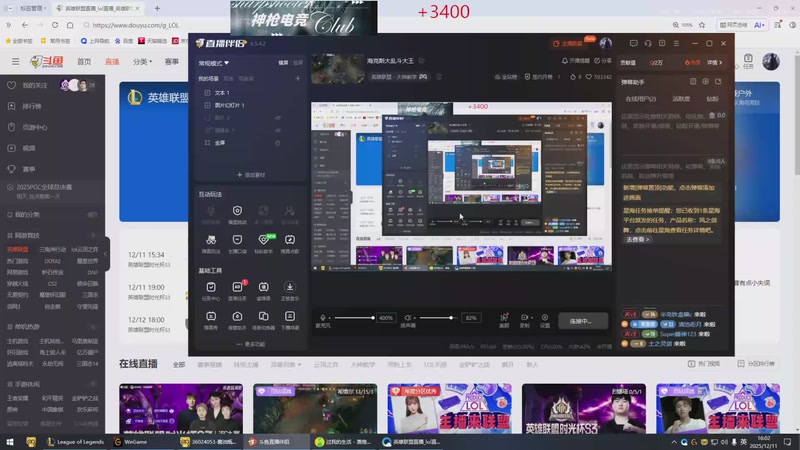Viewport: 800px width, 450px height.
Task: Open 分类 dropdown in Douyu navigation
Action: [x=142, y=61]
